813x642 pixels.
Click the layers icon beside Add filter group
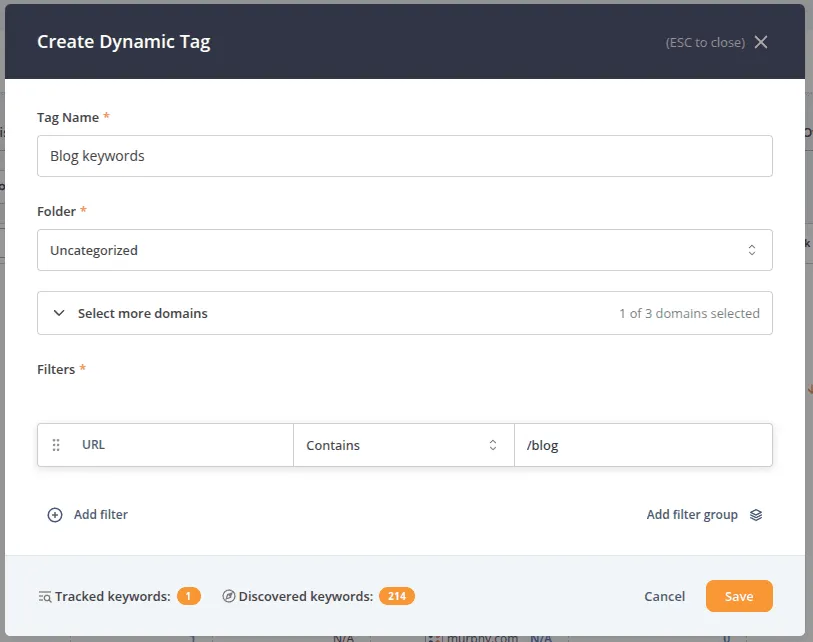(x=756, y=515)
